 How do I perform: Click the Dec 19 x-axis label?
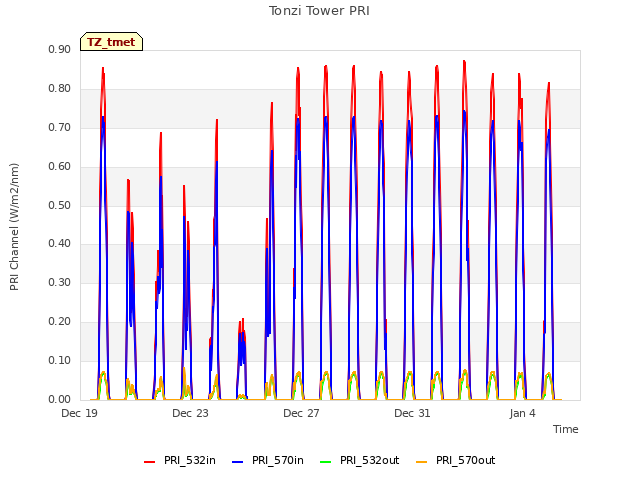[79, 413]
